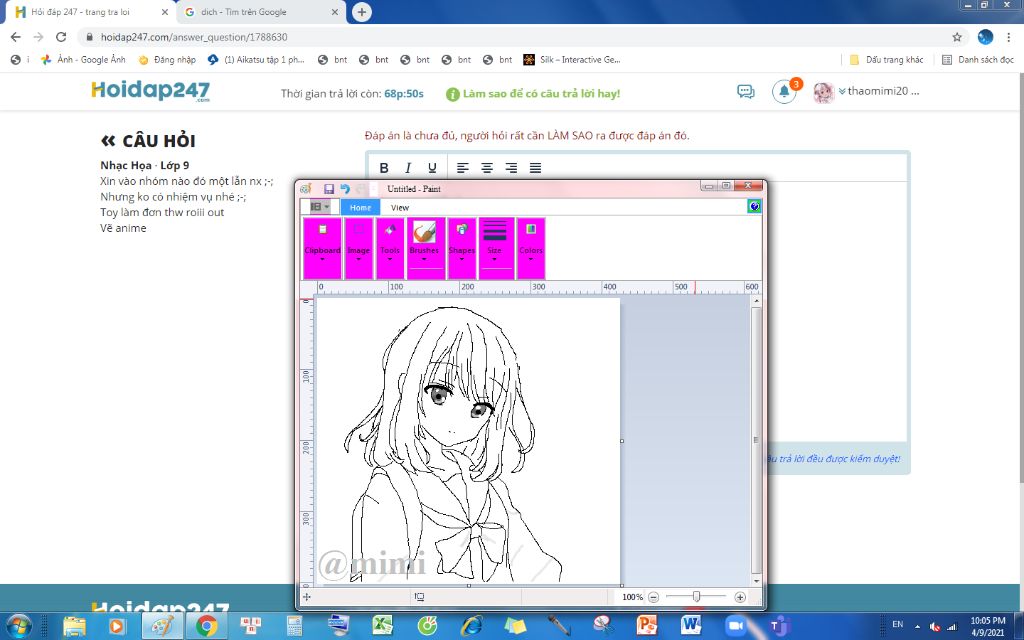Open the Paint file menu button
Image resolution: width=1024 pixels, height=640 pixels.
pos(319,207)
